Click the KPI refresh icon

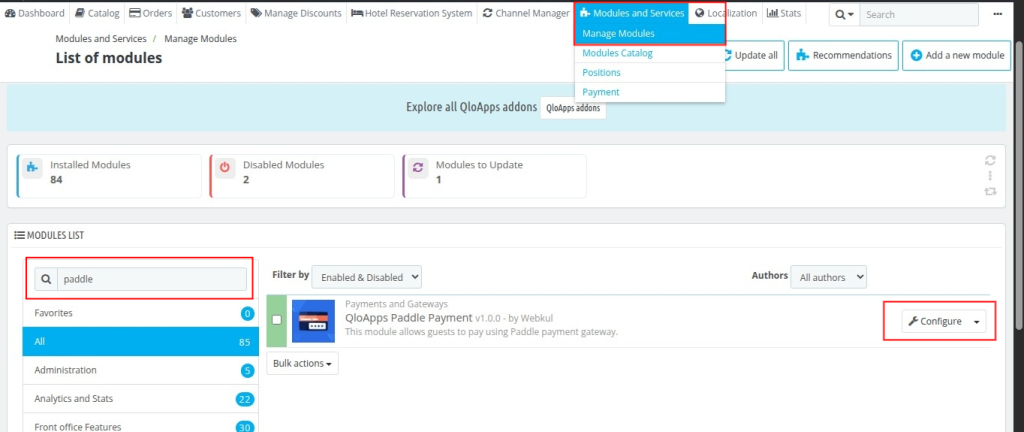[x=990, y=160]
